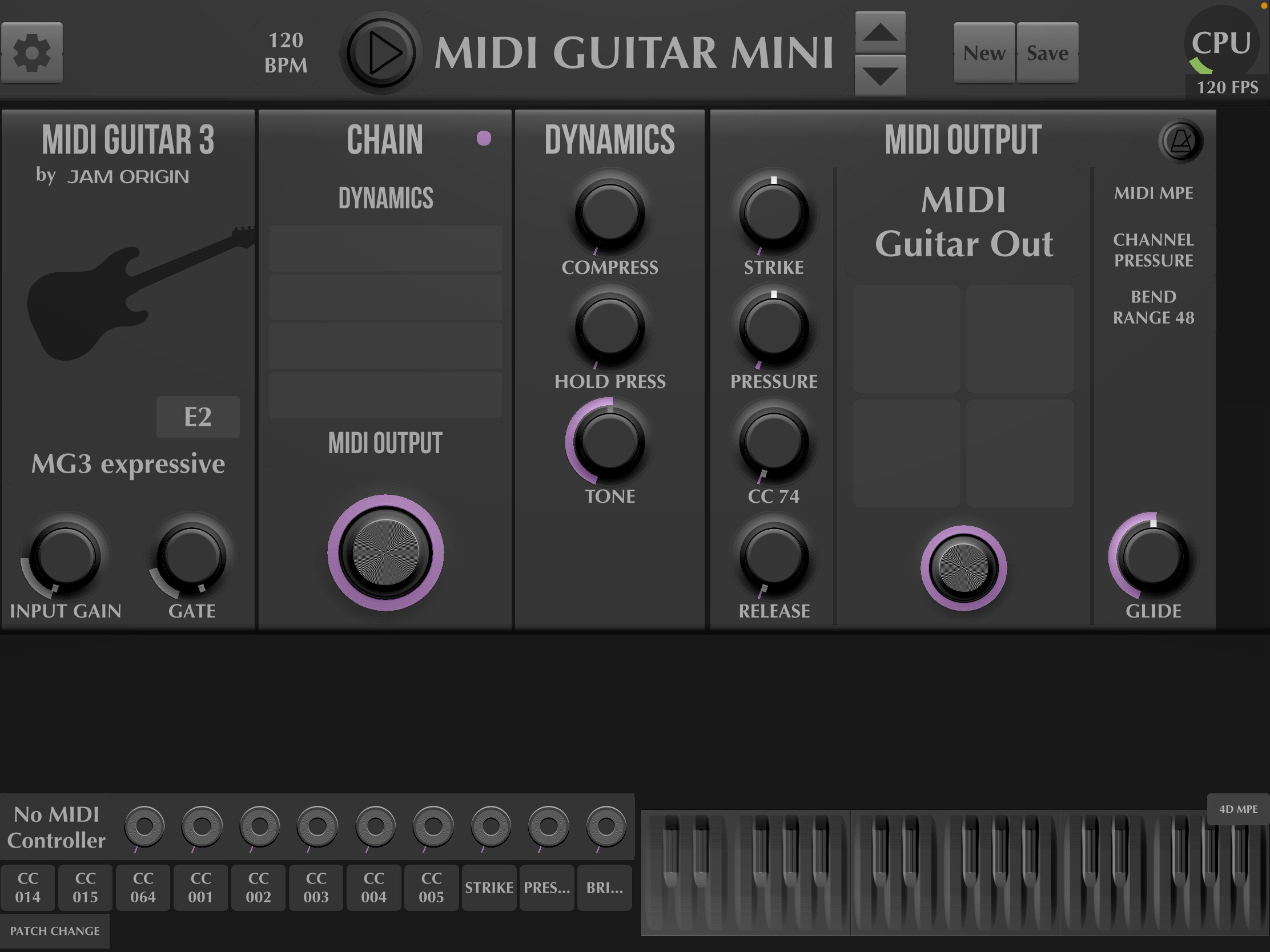
Task: Click the Gate knob
Action: [192, 556]
